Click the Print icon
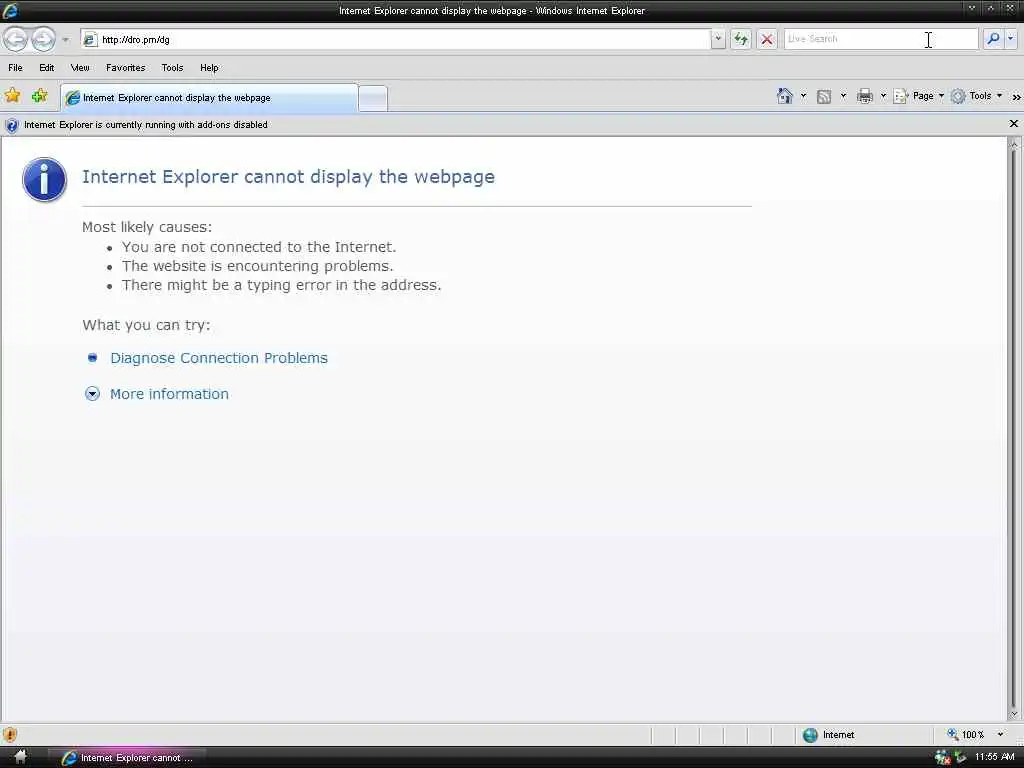The width and height of the screenshot is (1024, 768). [865, 96]
